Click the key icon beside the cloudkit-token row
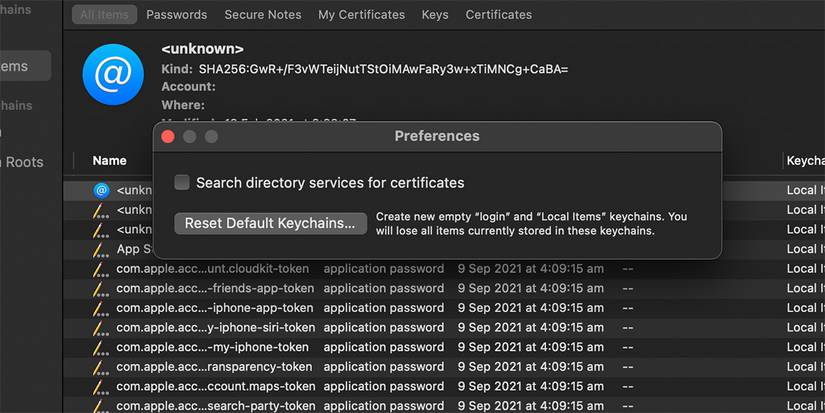 pos(100,269)
